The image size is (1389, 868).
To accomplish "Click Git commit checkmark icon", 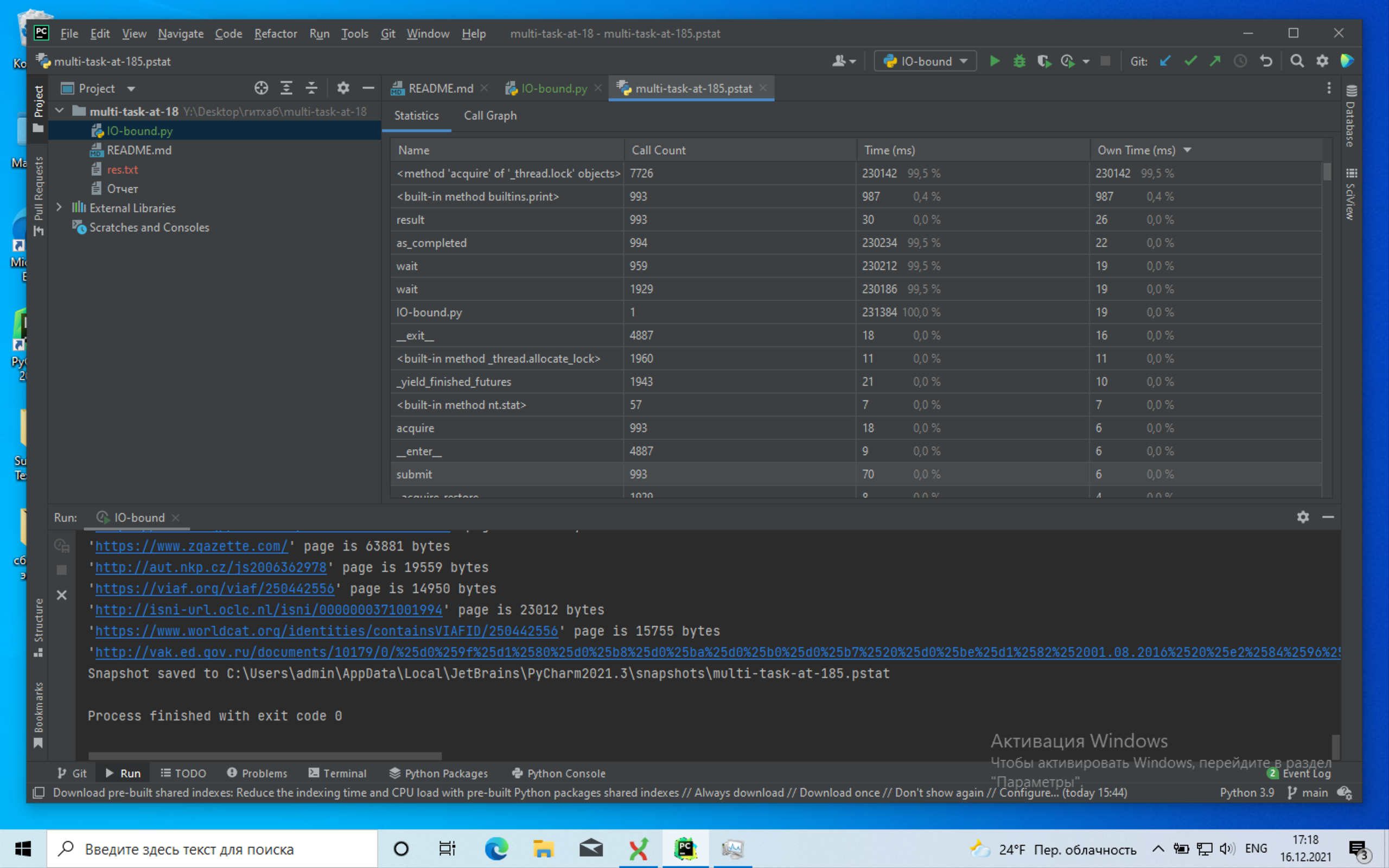I will point(1190,61).
